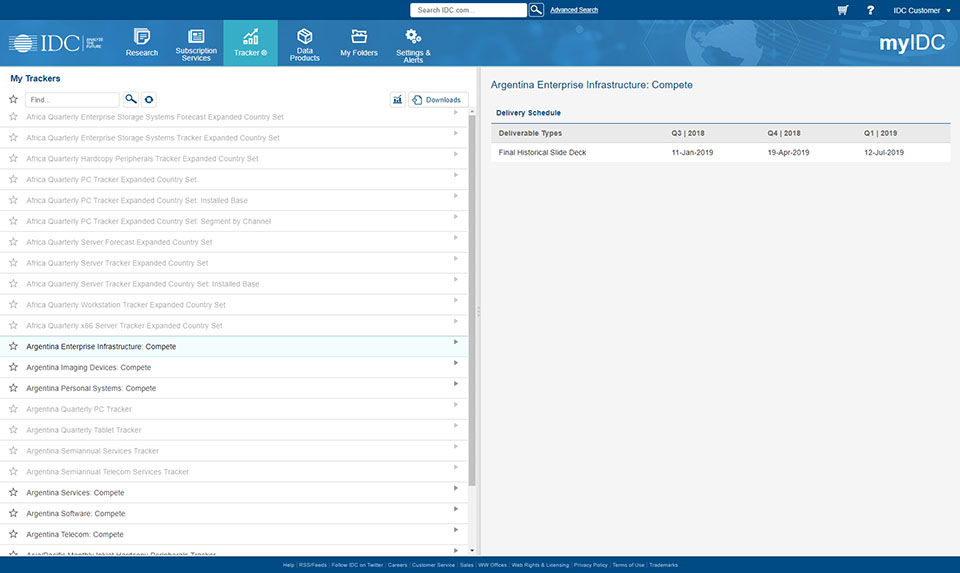Screen dimensions: 960x573
Task: Toggle the favorites star filter beside Find
Action: (x=13, y=99)
